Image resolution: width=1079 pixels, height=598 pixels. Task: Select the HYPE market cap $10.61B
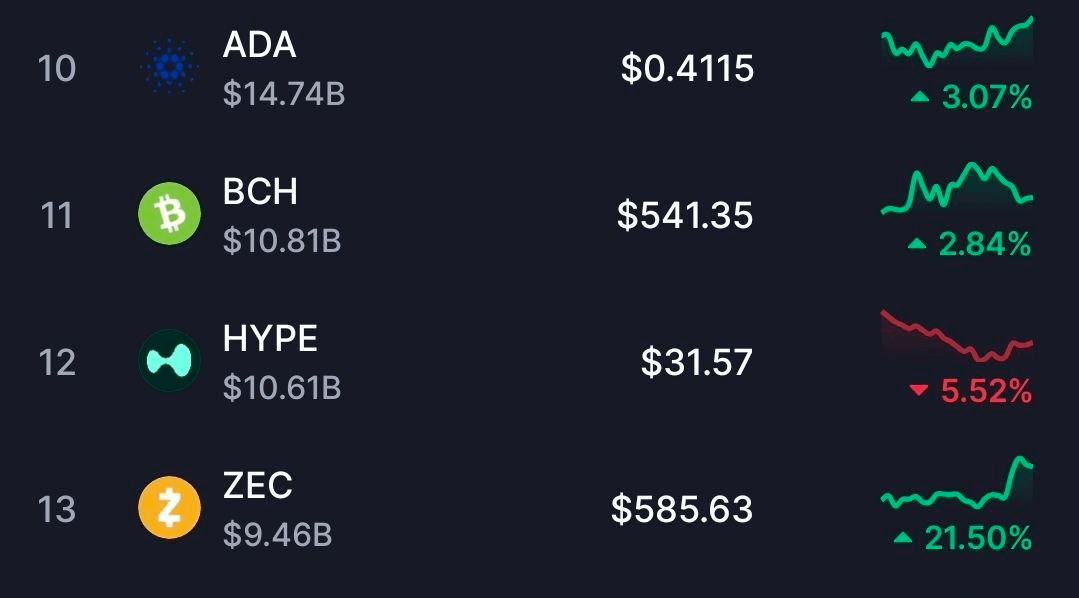(x=280, y=387)
